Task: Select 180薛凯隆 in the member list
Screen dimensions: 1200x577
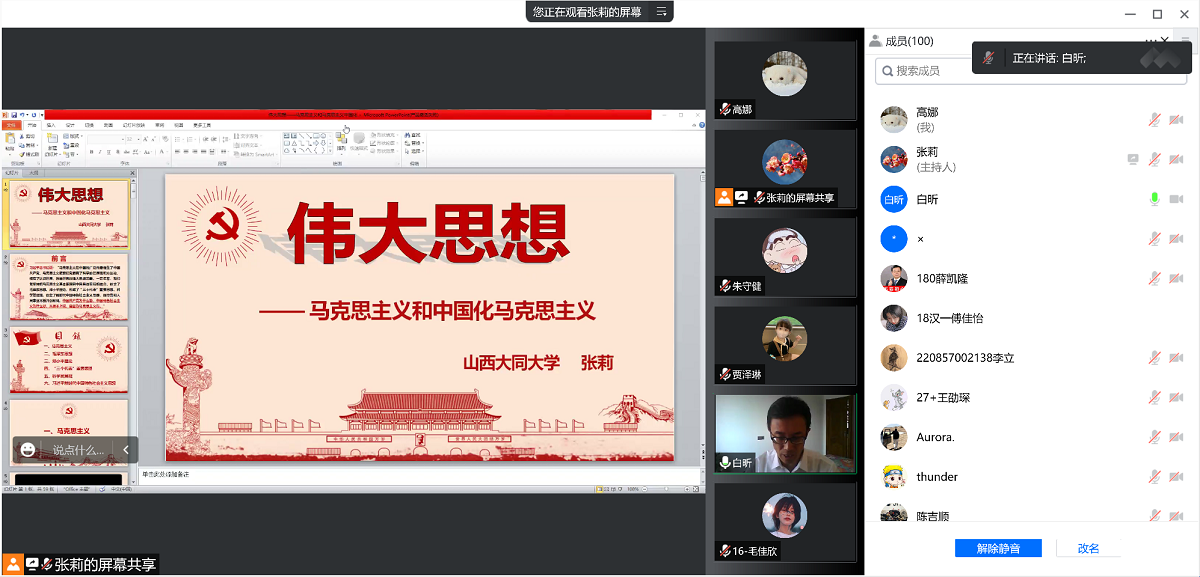Action: pos(942,278)
